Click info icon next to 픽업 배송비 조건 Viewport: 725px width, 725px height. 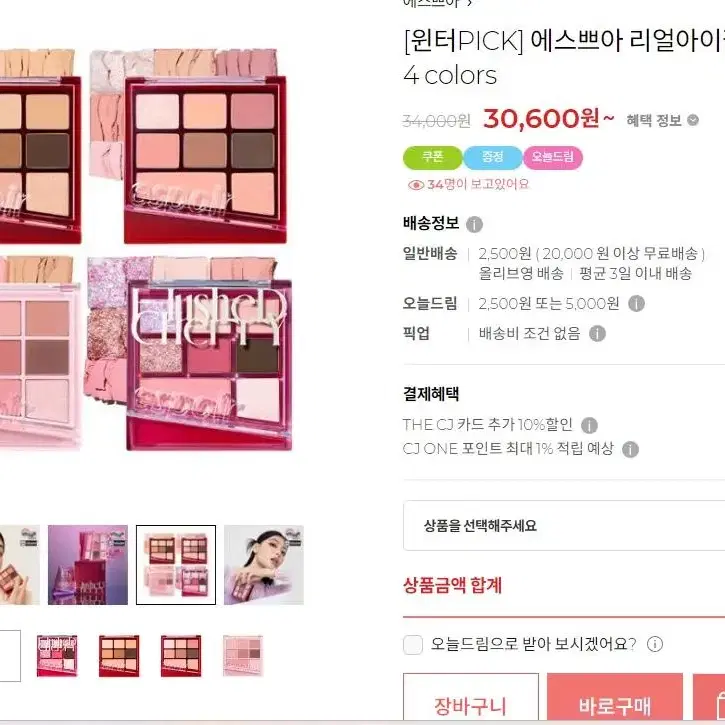tap(597, 333)
